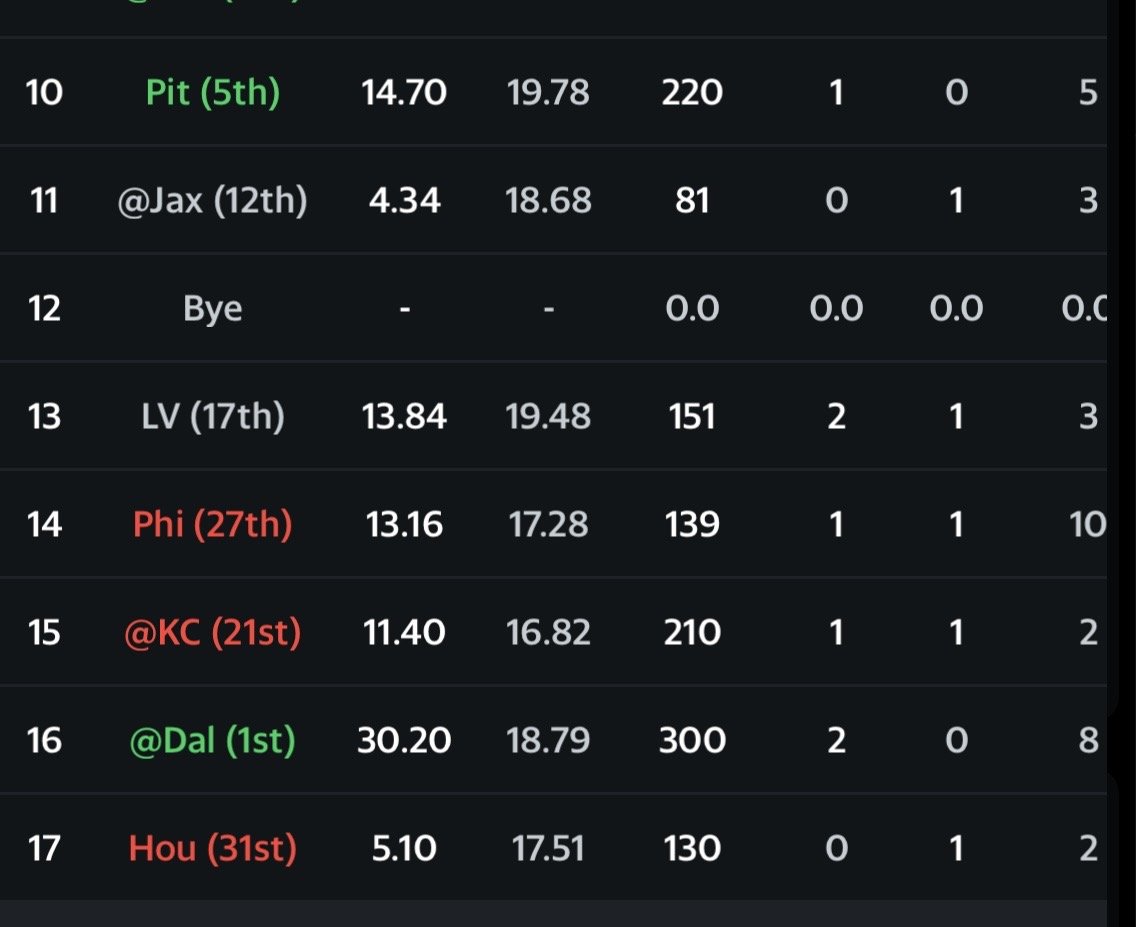
Task: Click the @Jax (12th) opponent link
Action: (213, 201)
